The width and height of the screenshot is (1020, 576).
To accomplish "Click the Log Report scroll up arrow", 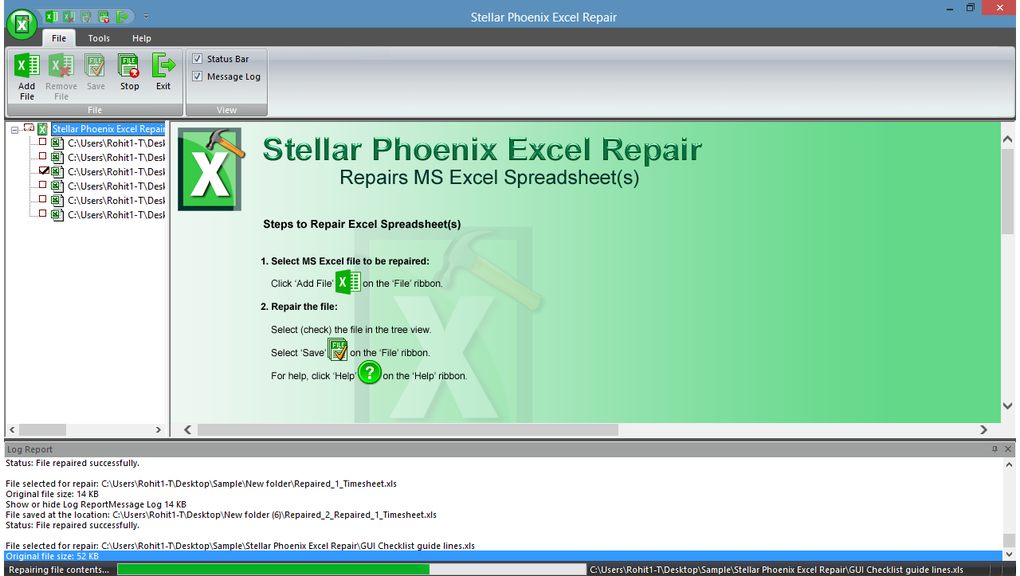I will tap(1009, 465).
